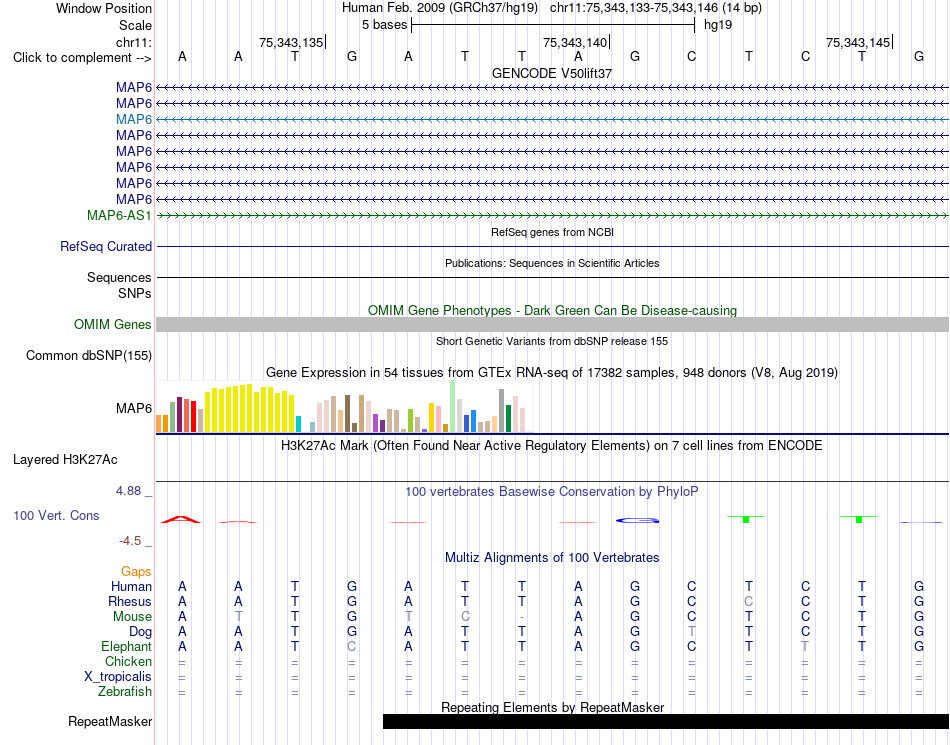Click the 75,343,145 ruler coordinate
This screenshot has width=950, height=745.
click(858, 42)
